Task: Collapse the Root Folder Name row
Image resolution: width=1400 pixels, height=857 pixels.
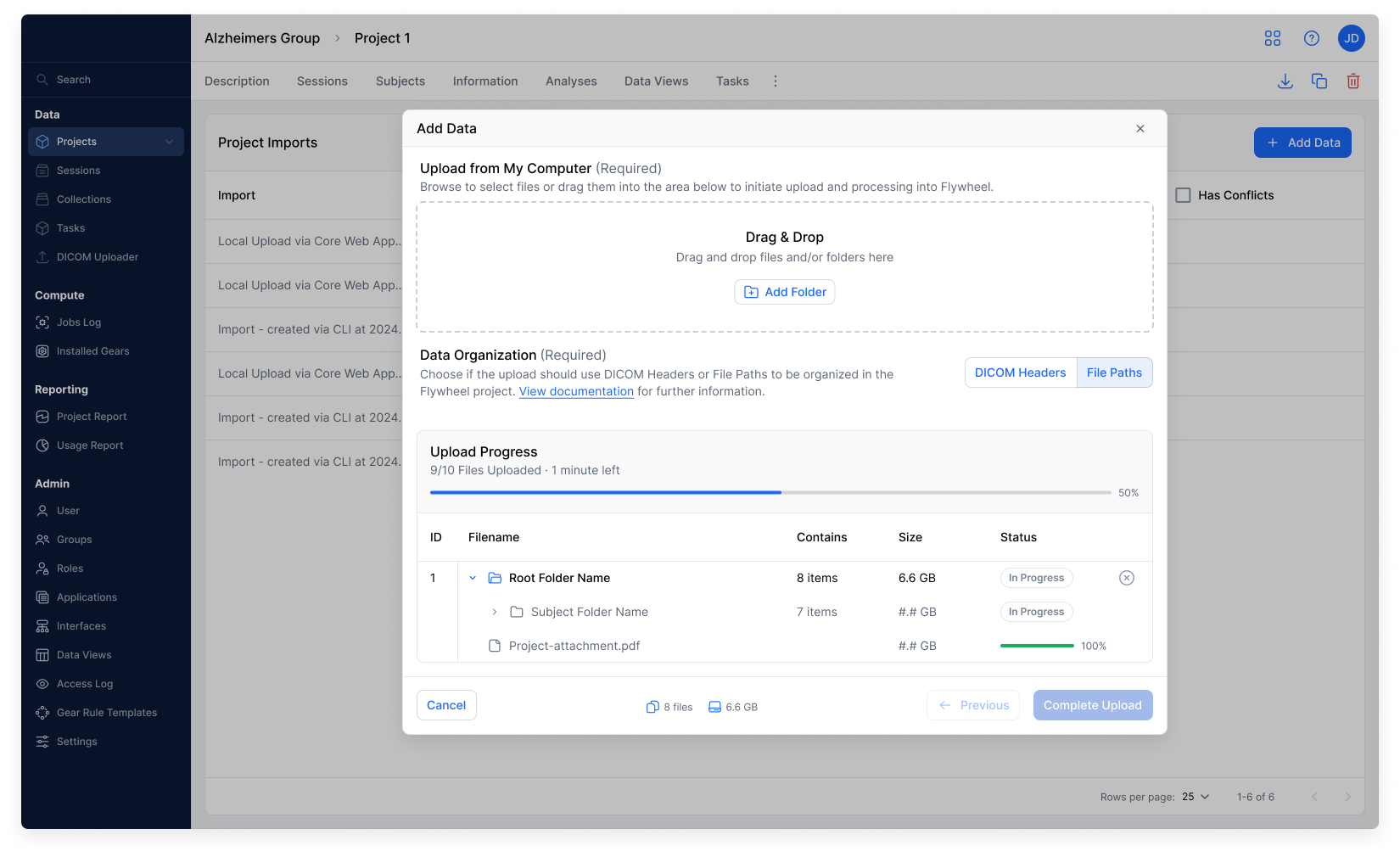Action: click(x=473, y=578)
